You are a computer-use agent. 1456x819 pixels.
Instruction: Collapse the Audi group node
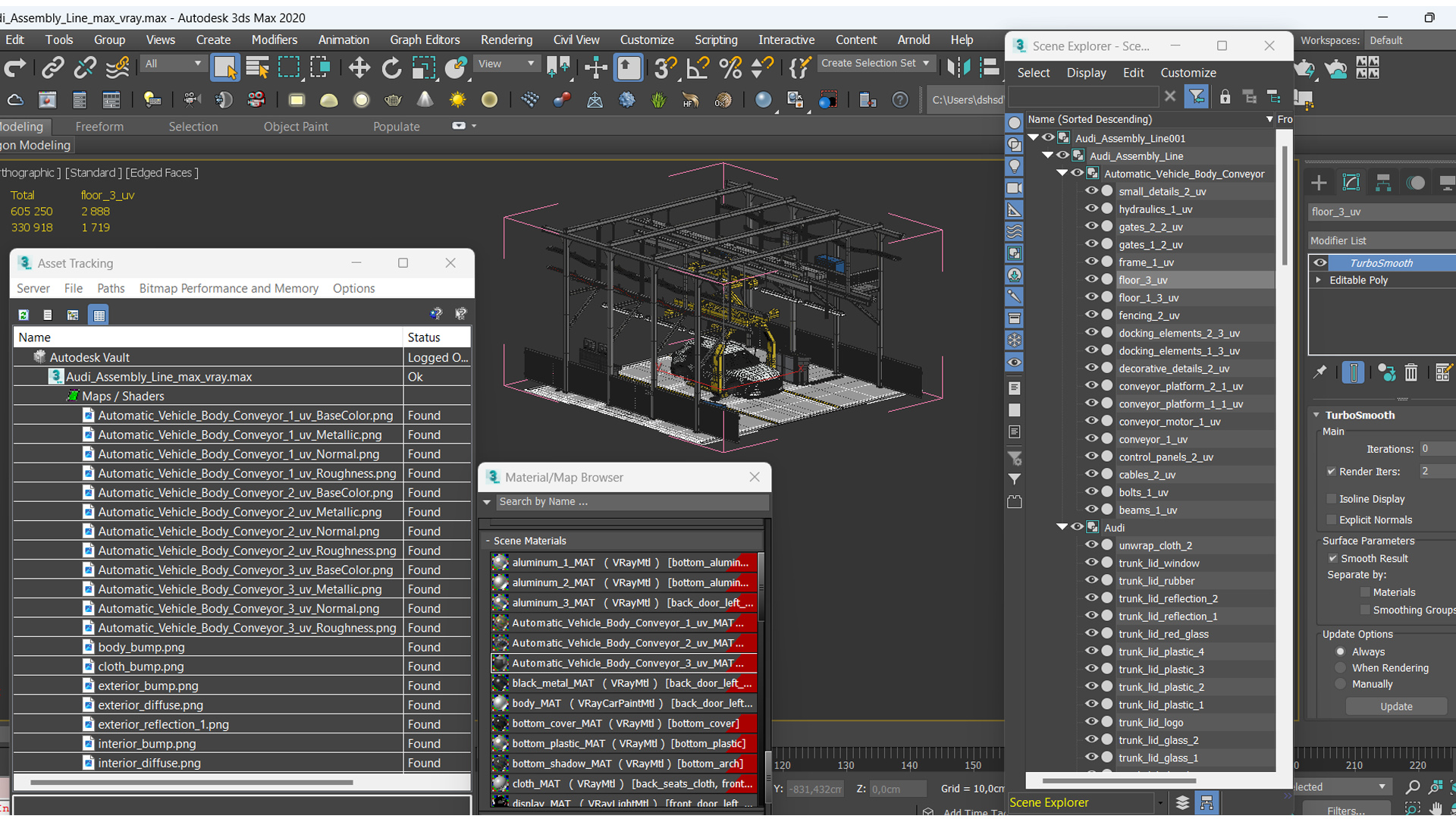(1062, 527)
